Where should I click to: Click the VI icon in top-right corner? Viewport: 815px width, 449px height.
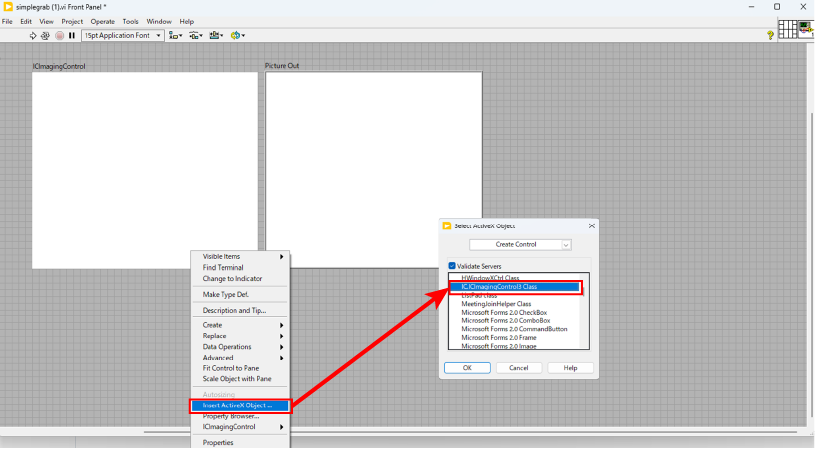[x=806, y=29]
